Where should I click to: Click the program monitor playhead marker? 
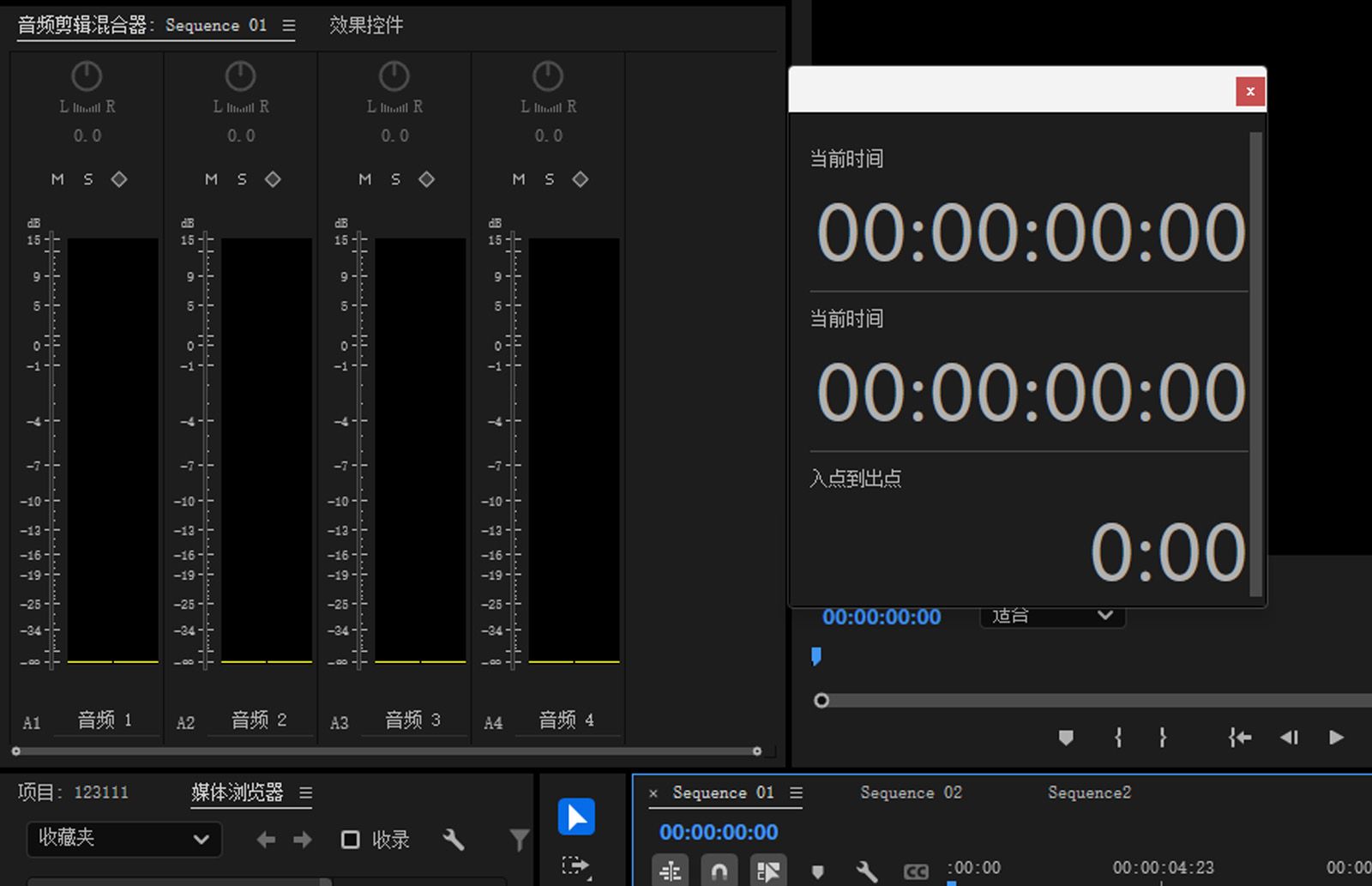tap(816, 656)
